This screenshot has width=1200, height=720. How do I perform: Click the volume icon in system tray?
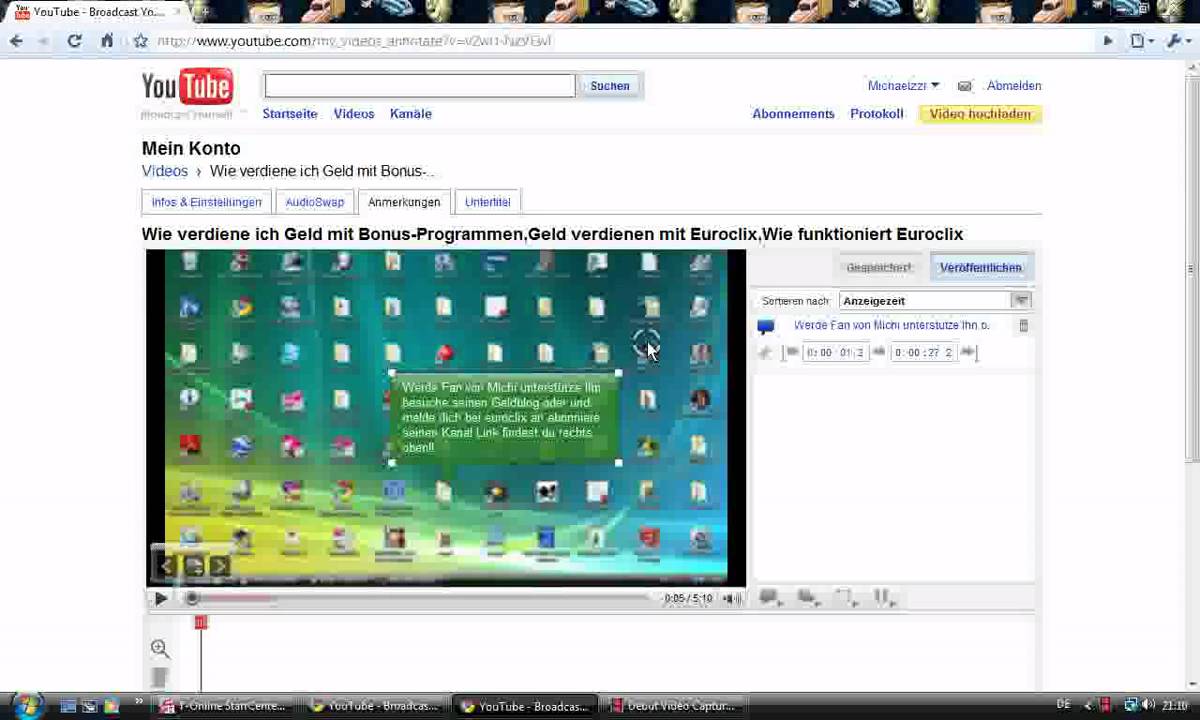coord(1149,705)
